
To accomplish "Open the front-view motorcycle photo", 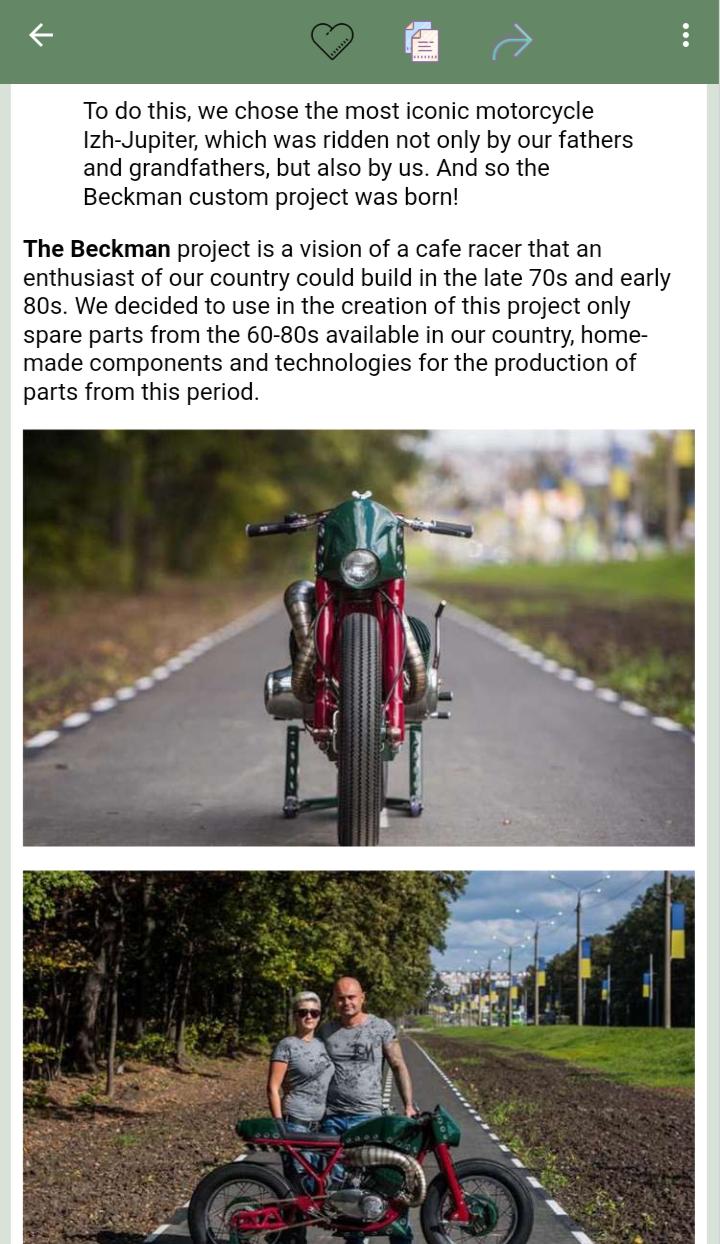I will (x=359, y=638).
